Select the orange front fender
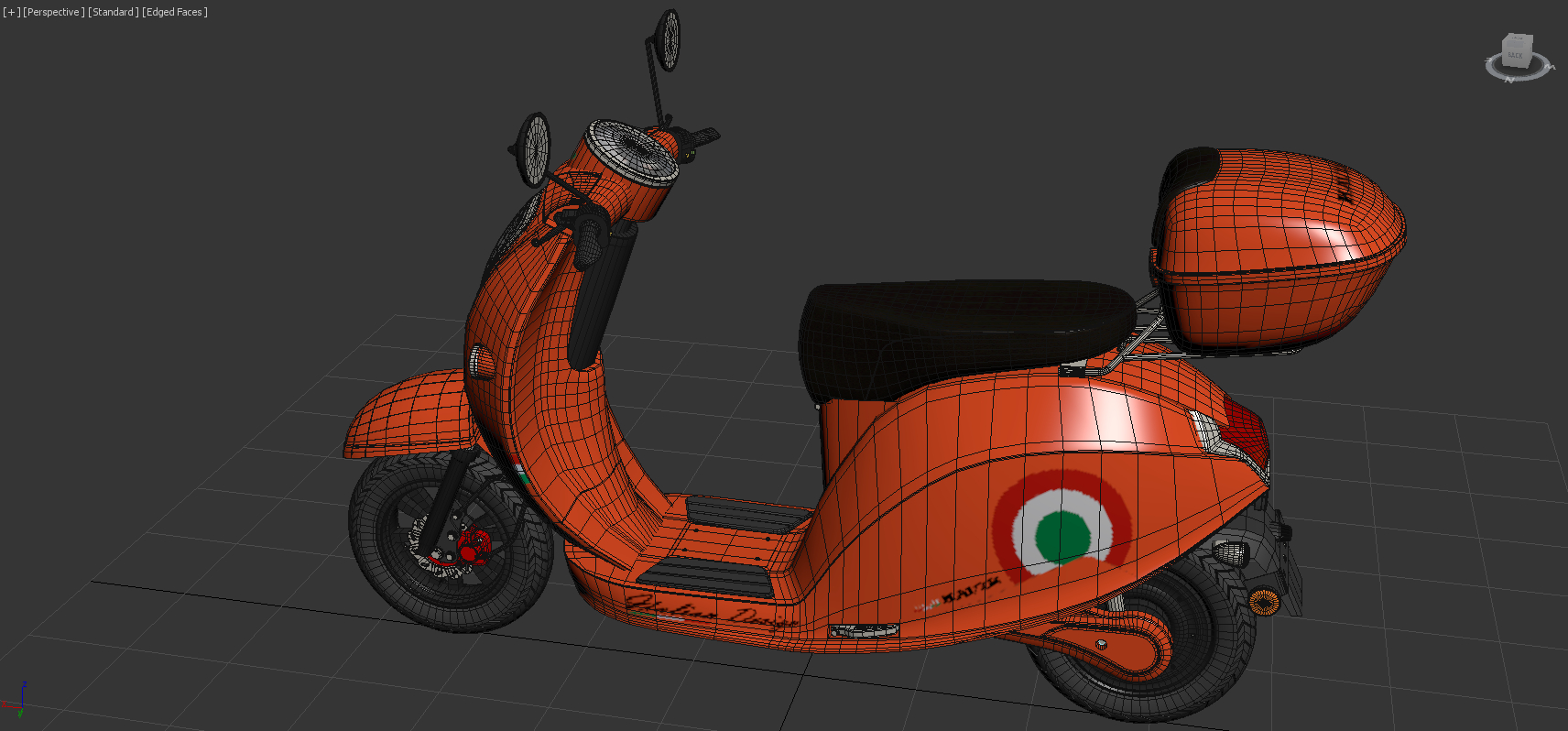The width and height of the screenshot is (1568, 731). [403, 412]
